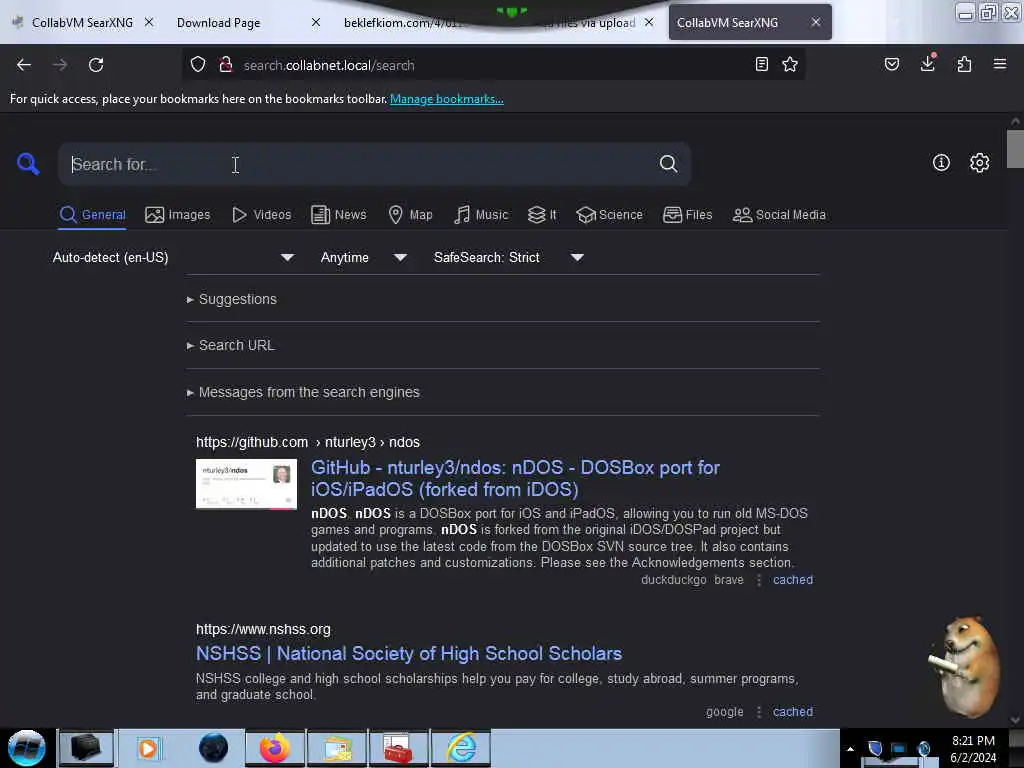This screenshot has width=1024, height=768.
Task: Show hidden system tray icons arrow
Action: click(850, 749)
